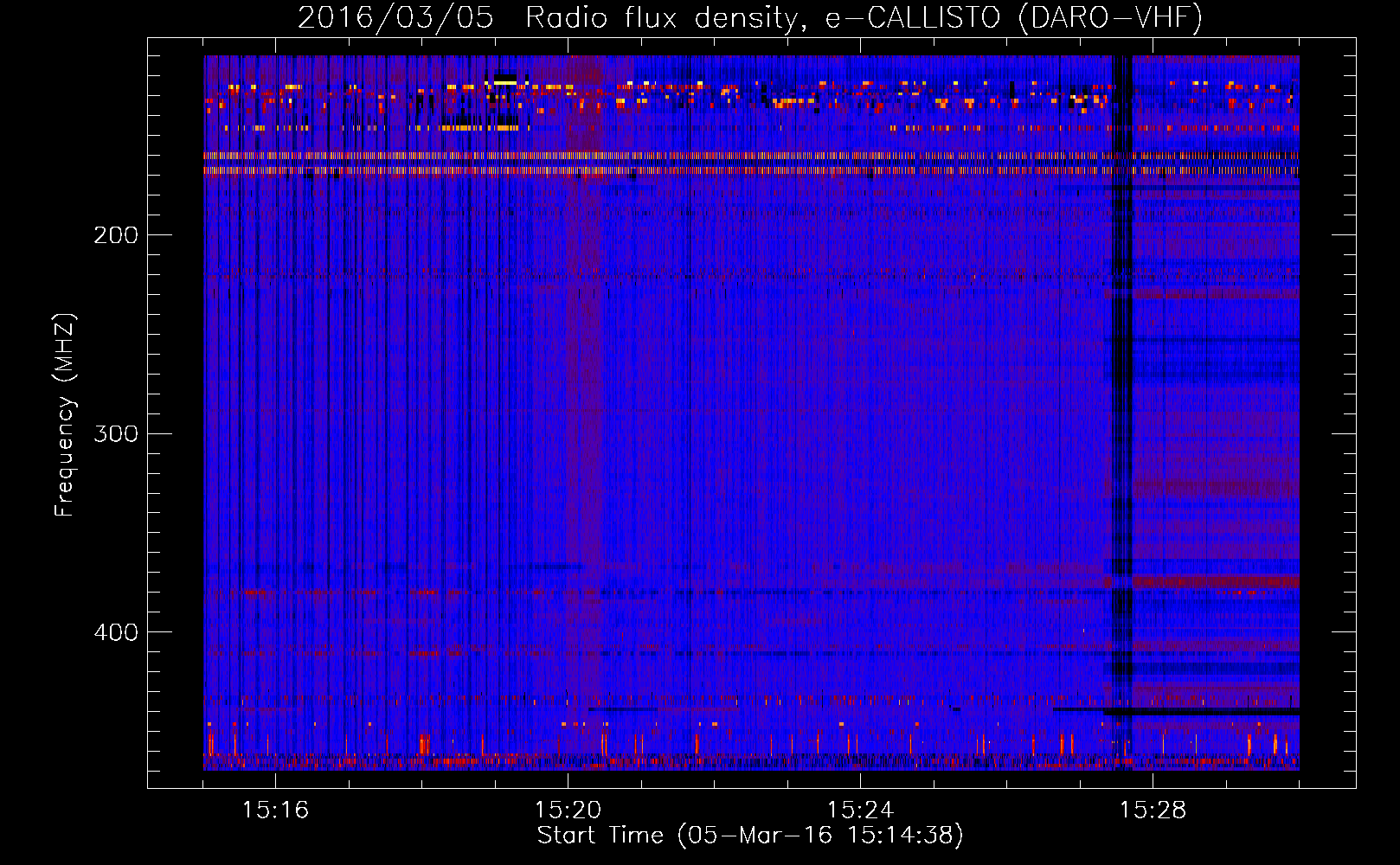Click the 15:20 time tick label
The image size is (1400, 865).
pyautogui.click(x=568, y=811)
